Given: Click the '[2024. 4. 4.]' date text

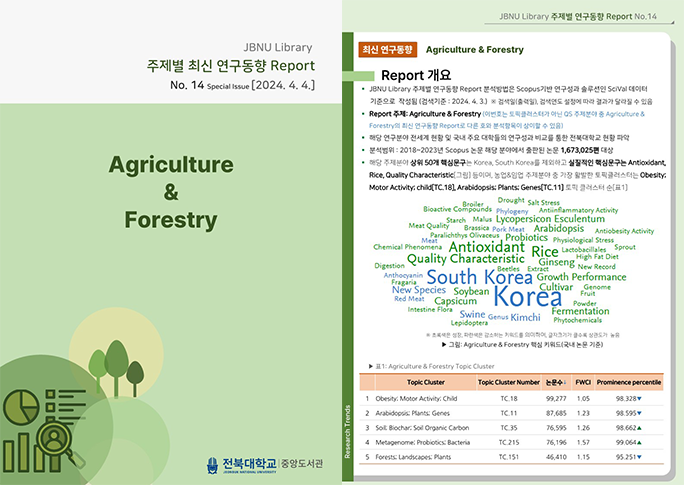Looking at the screenshot, I should [x=283, y=85].
